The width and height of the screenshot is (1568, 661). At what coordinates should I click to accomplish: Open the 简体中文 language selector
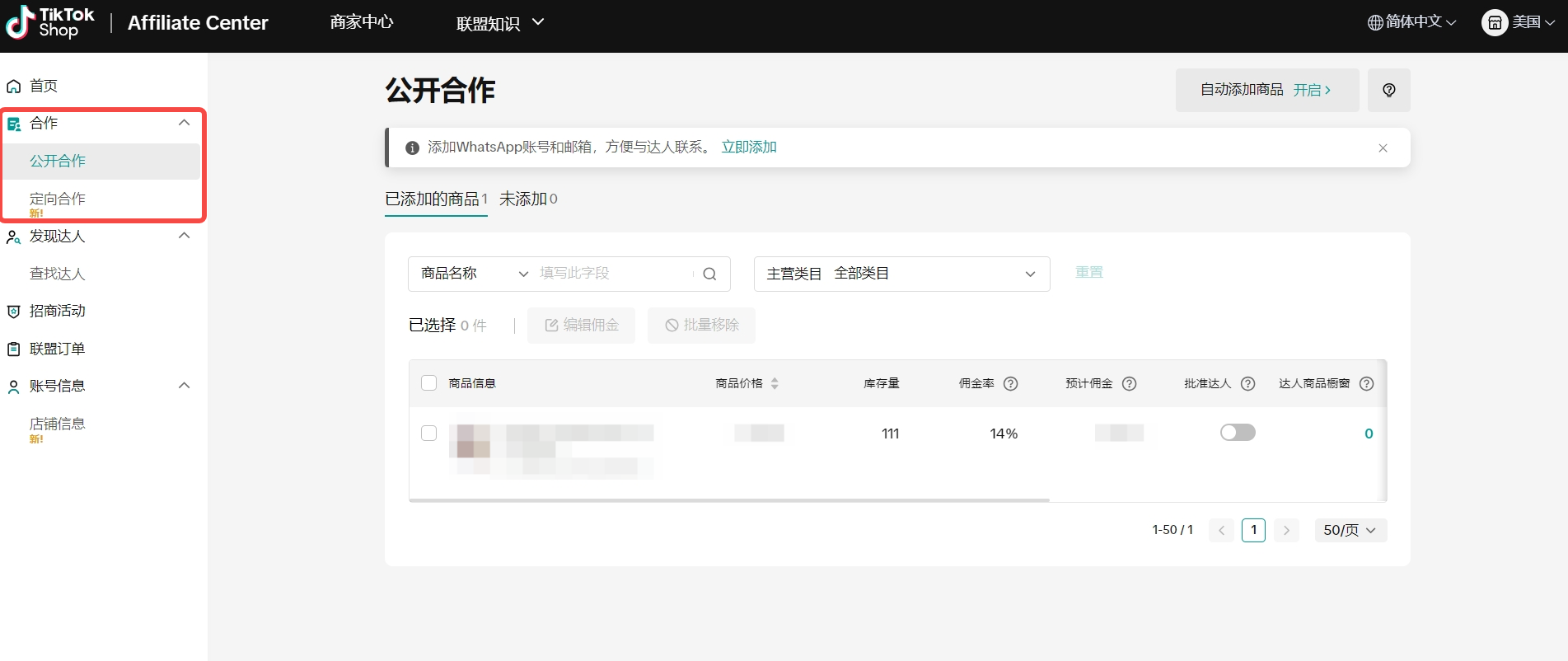coord(1411,22)
